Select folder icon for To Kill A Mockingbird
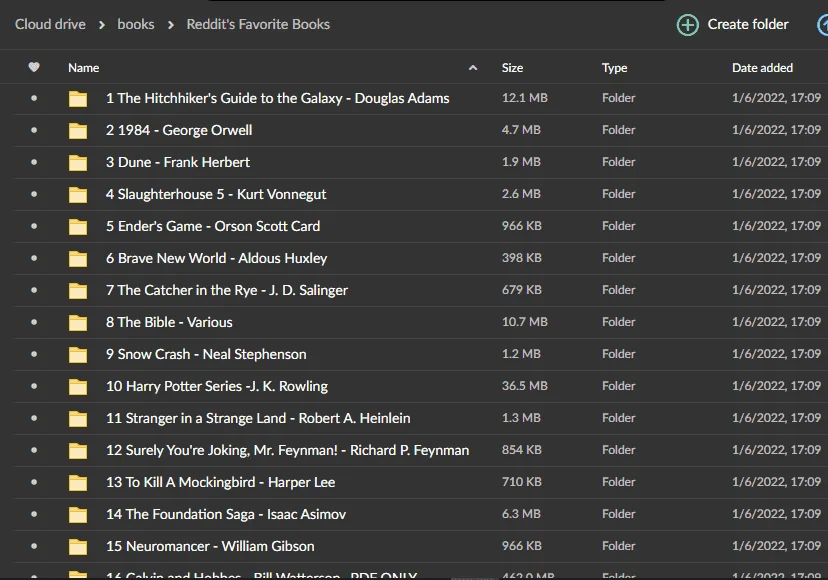 pos(78,483)
